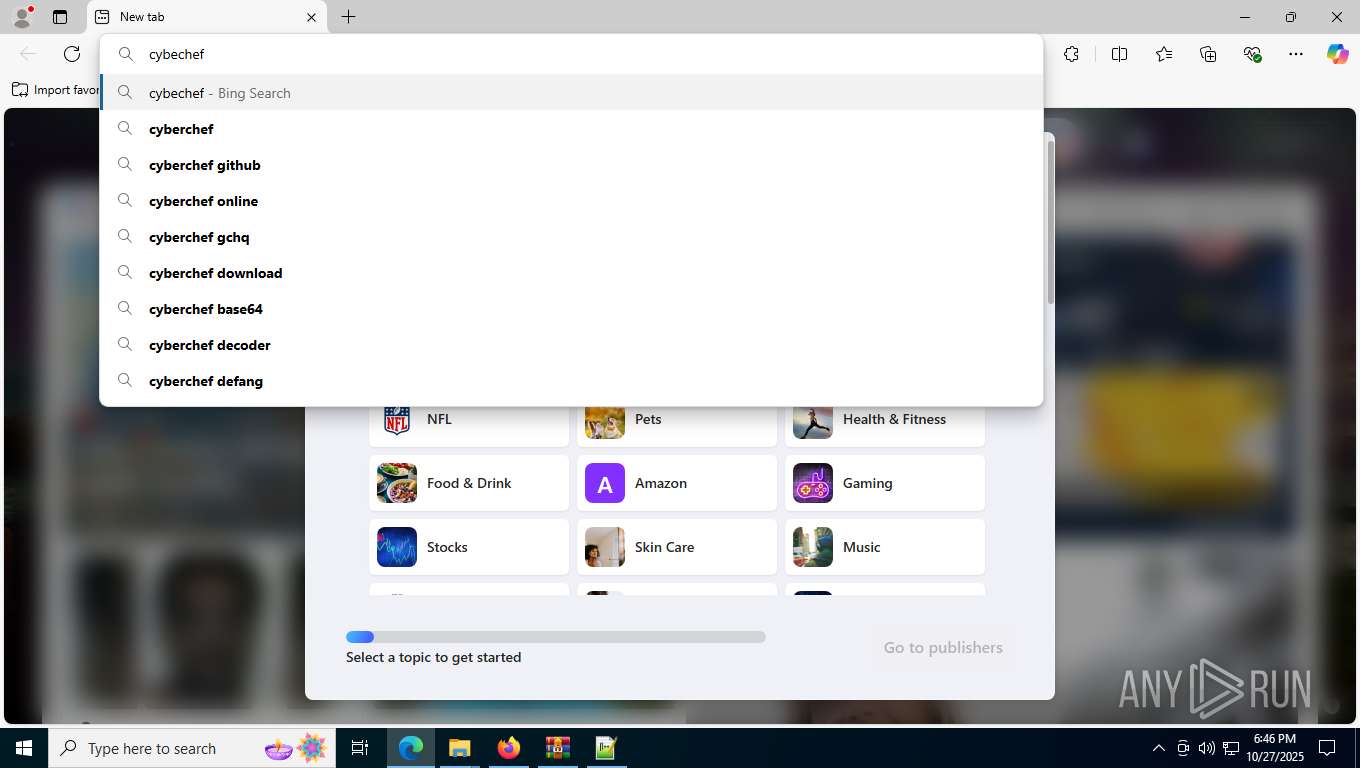The height and width of the screenshot is (768, 1360).
Task: Select cyberchef base64 suggestion
Action: coord(571,309)
